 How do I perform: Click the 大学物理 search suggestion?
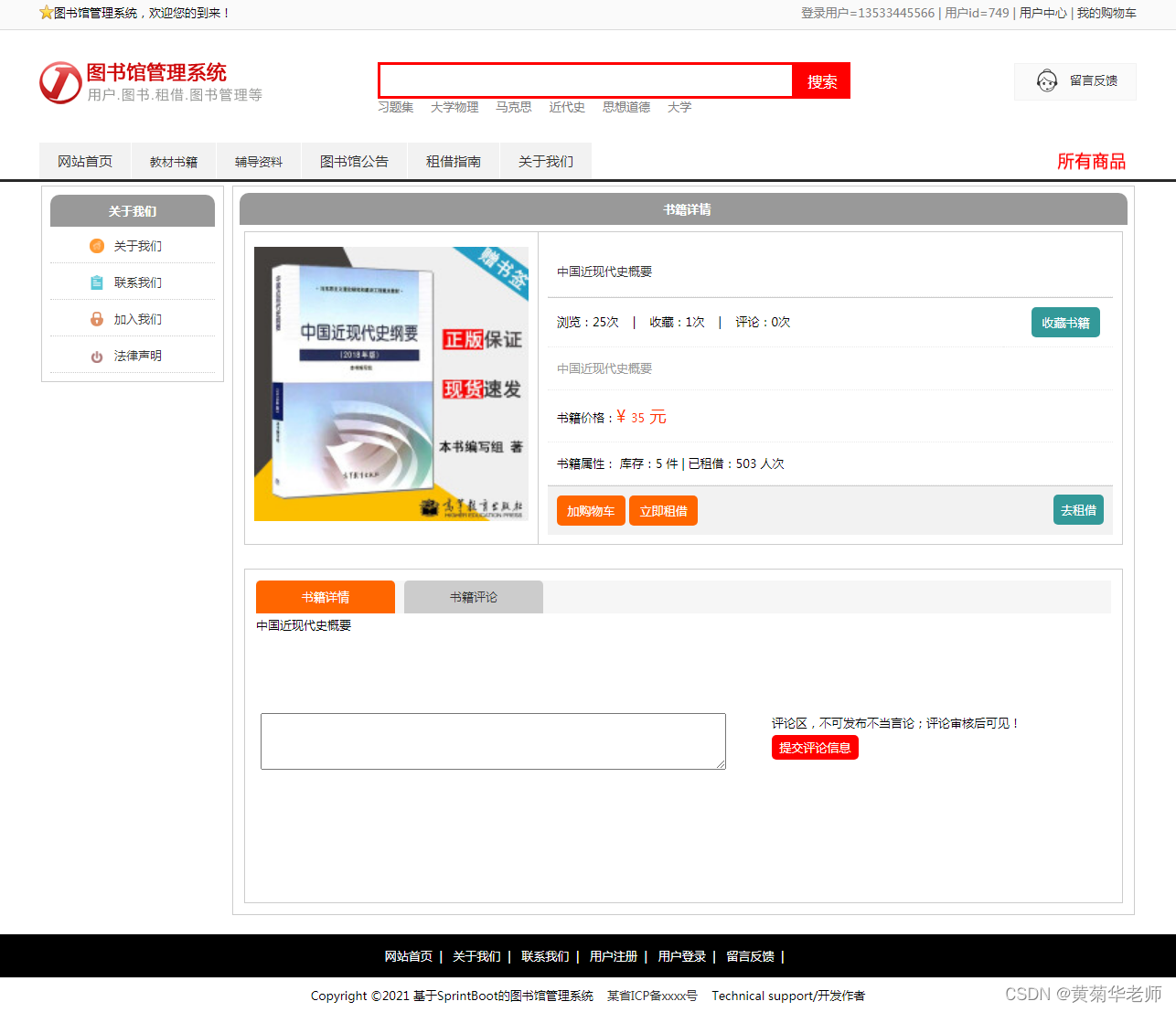click(x=454, y=107)
